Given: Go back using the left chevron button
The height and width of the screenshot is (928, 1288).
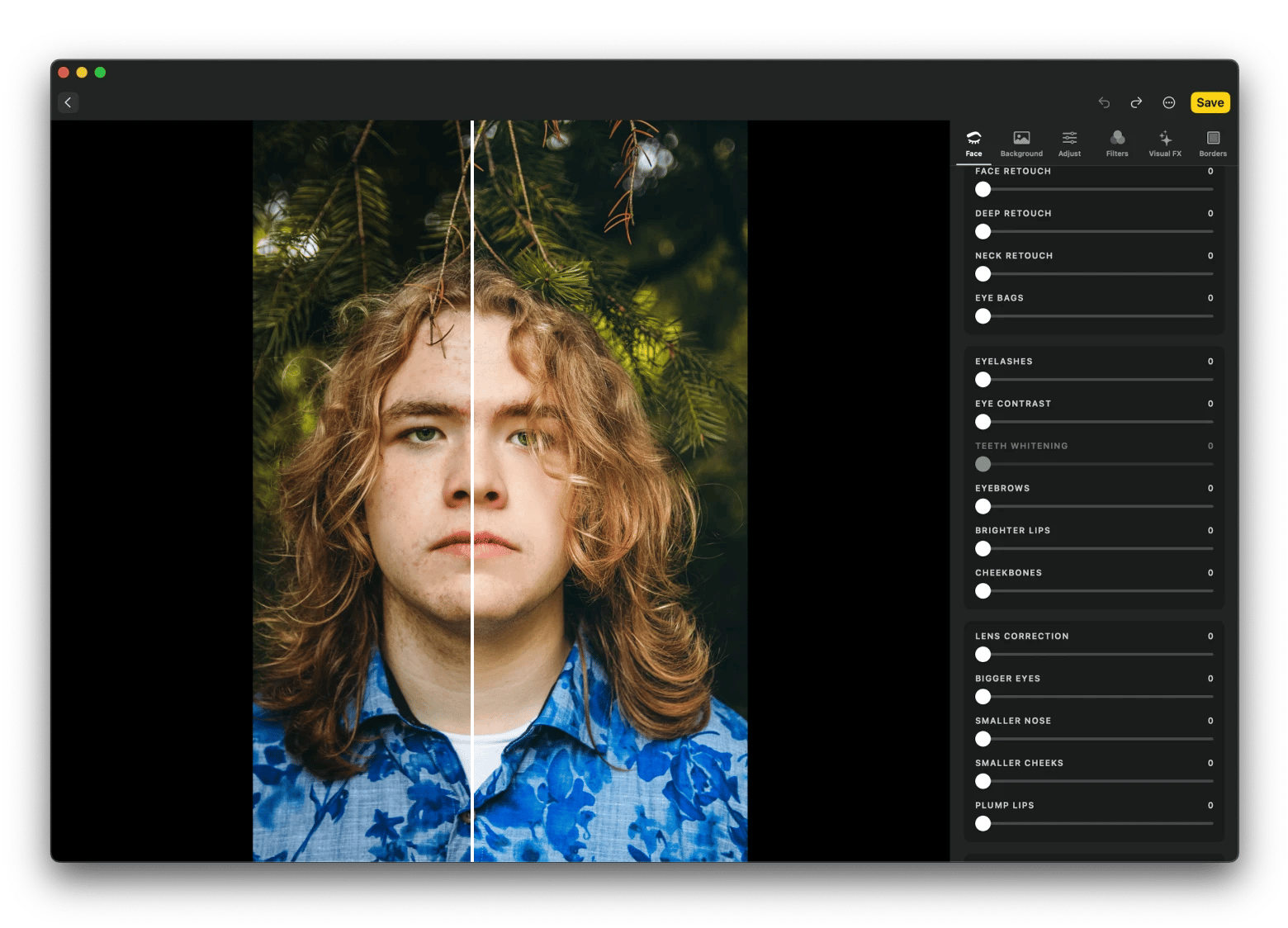Looking at the screenshot, I should click(x=69, y=102).
